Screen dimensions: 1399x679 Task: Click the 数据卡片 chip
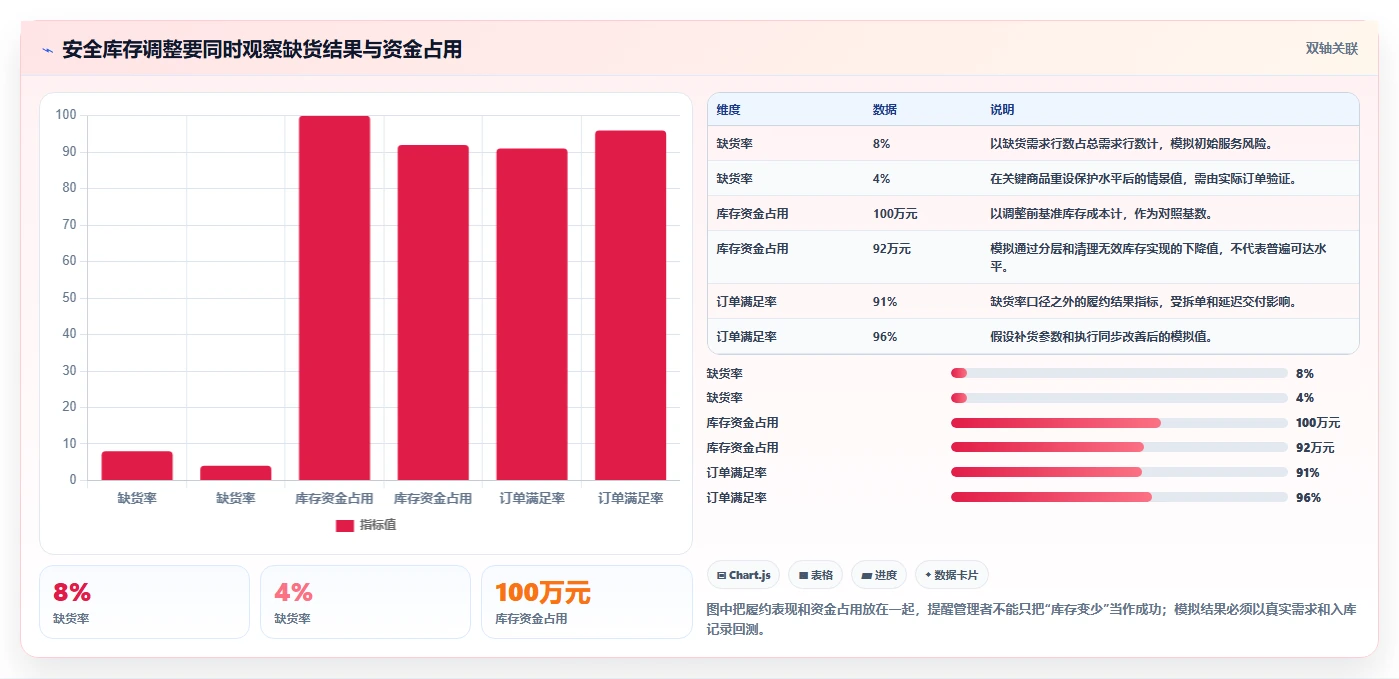tap(952, 575)
